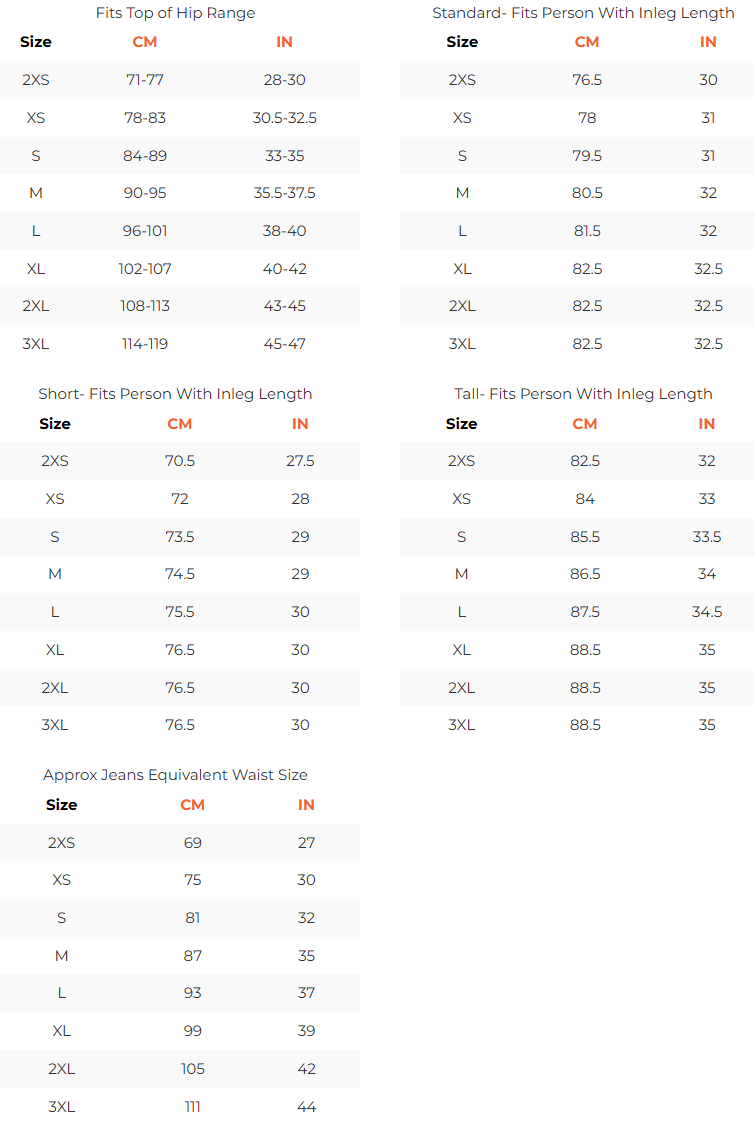The image size is (754, 1122).
Task: Click the 102-107 hip range for XL
Action: pyautogui.click(x=145, y=269)
